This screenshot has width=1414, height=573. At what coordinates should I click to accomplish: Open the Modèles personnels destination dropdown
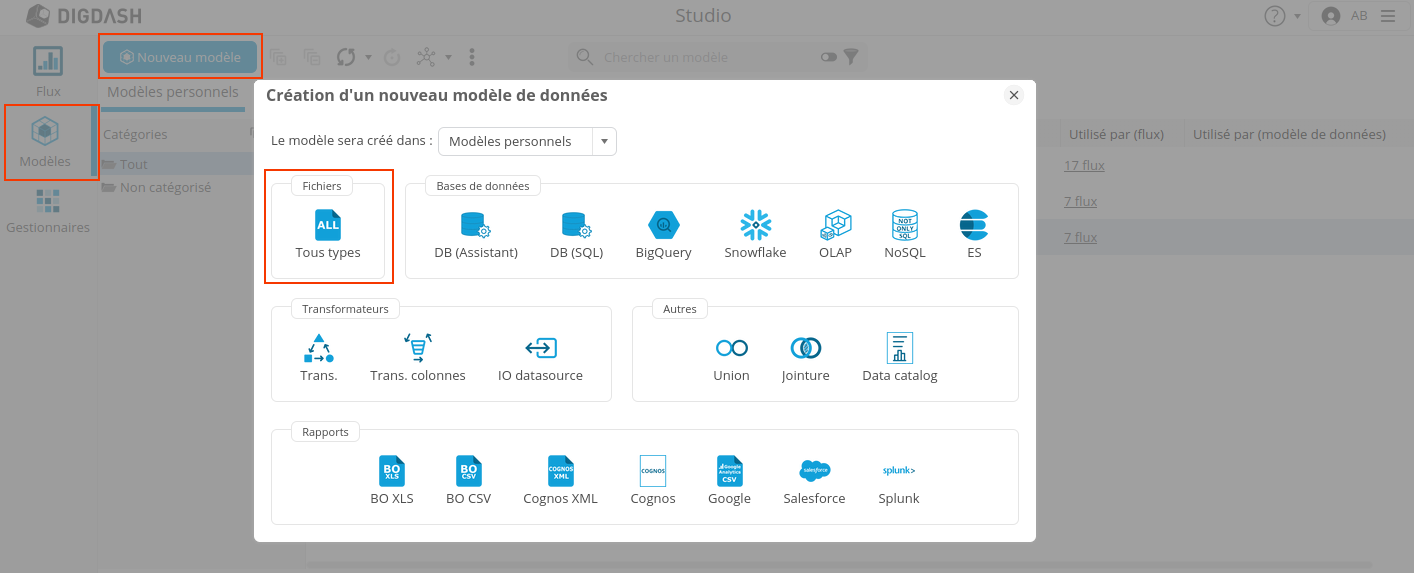604,142
